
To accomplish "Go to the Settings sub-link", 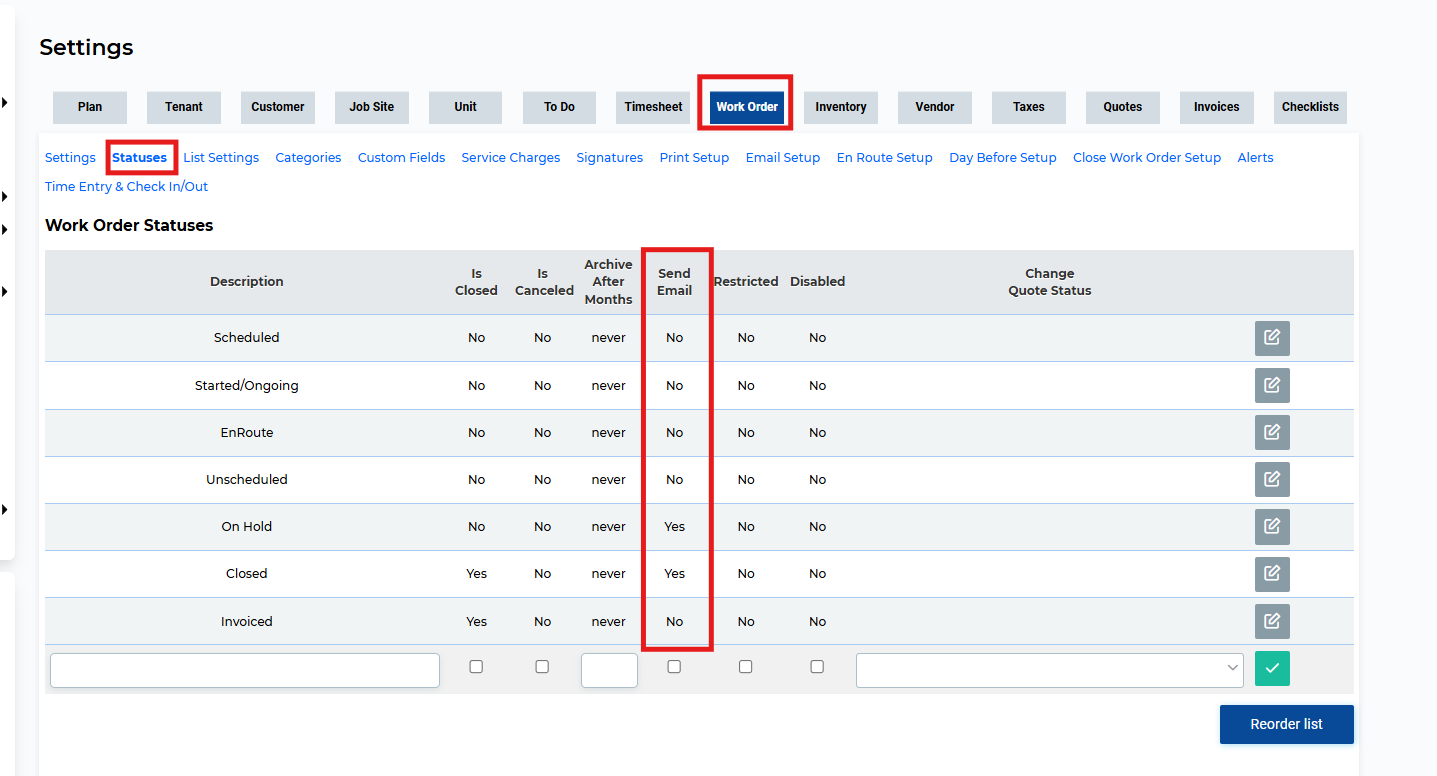I will coord(70,158).
